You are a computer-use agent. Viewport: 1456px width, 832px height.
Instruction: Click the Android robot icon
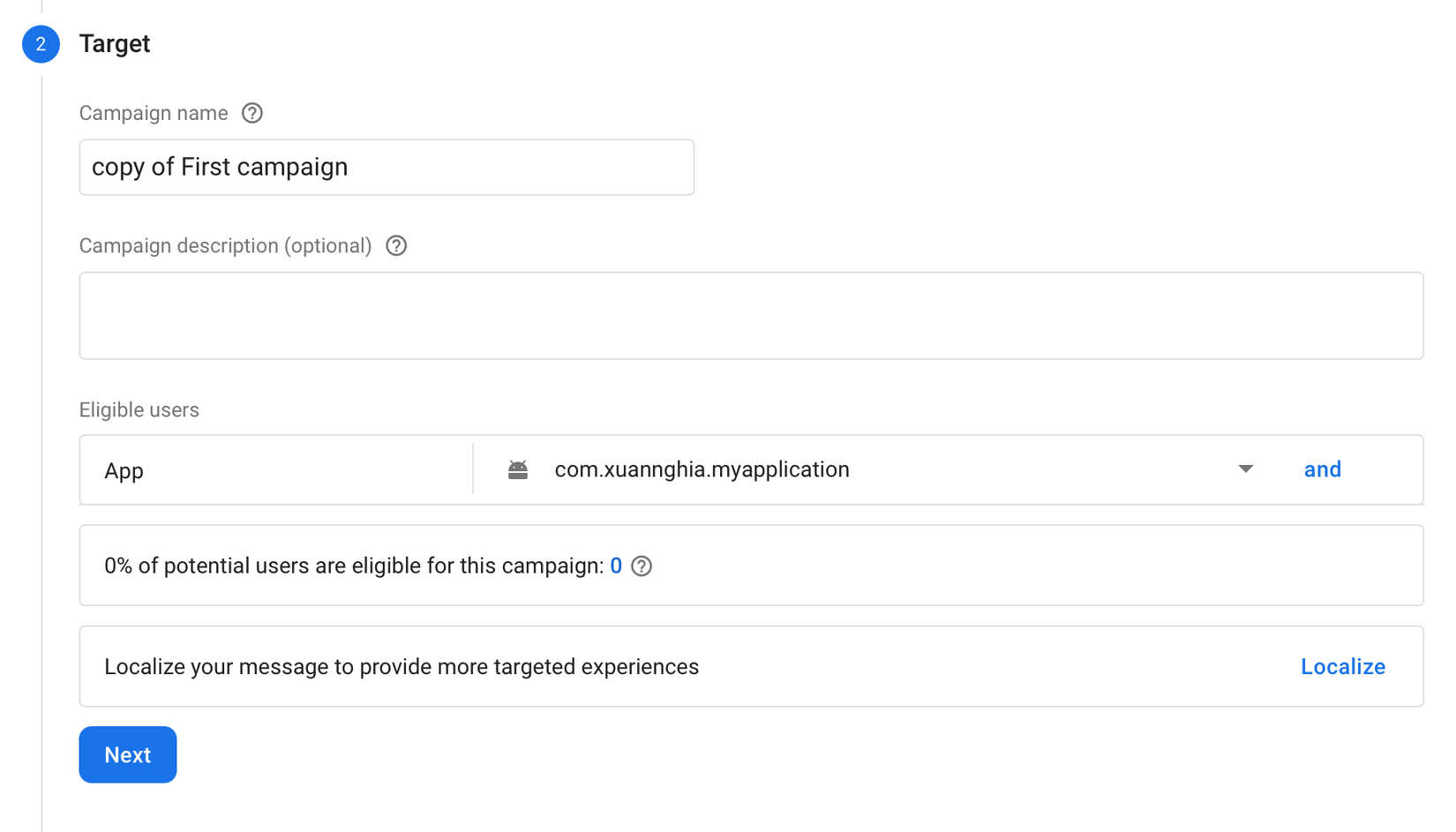coord(518,470)
